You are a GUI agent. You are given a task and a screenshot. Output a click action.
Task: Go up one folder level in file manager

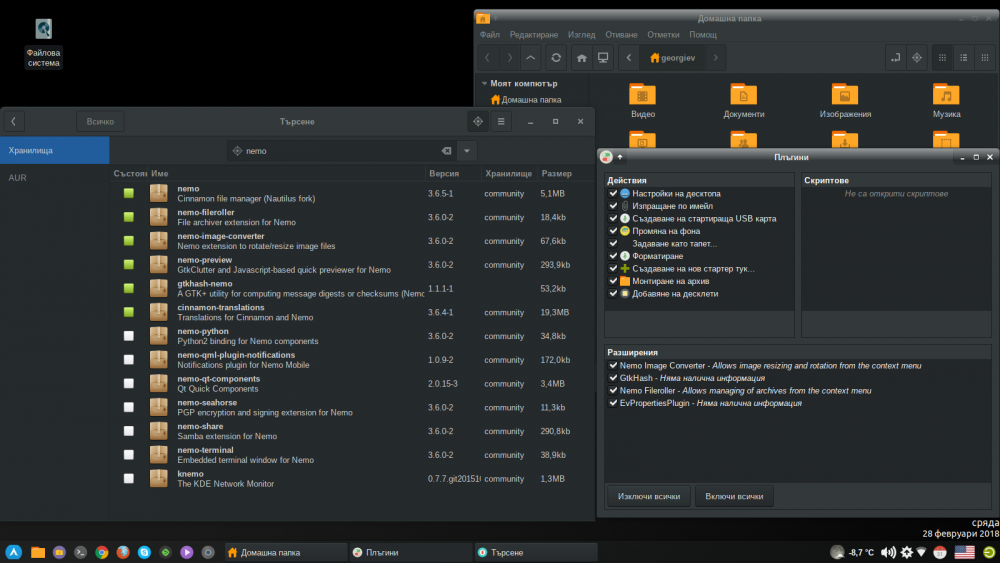[x=531, y=58]
